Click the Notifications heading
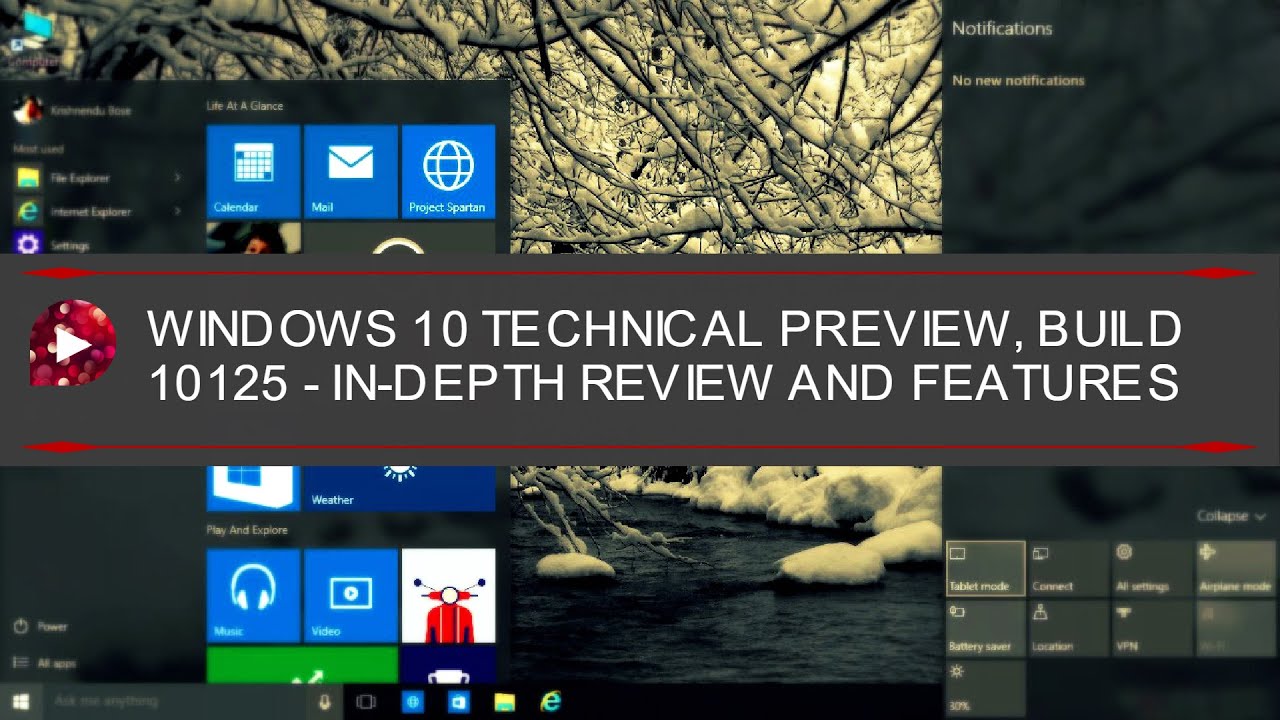Screen dimensions: 1280x720 tap(1002, 29)
